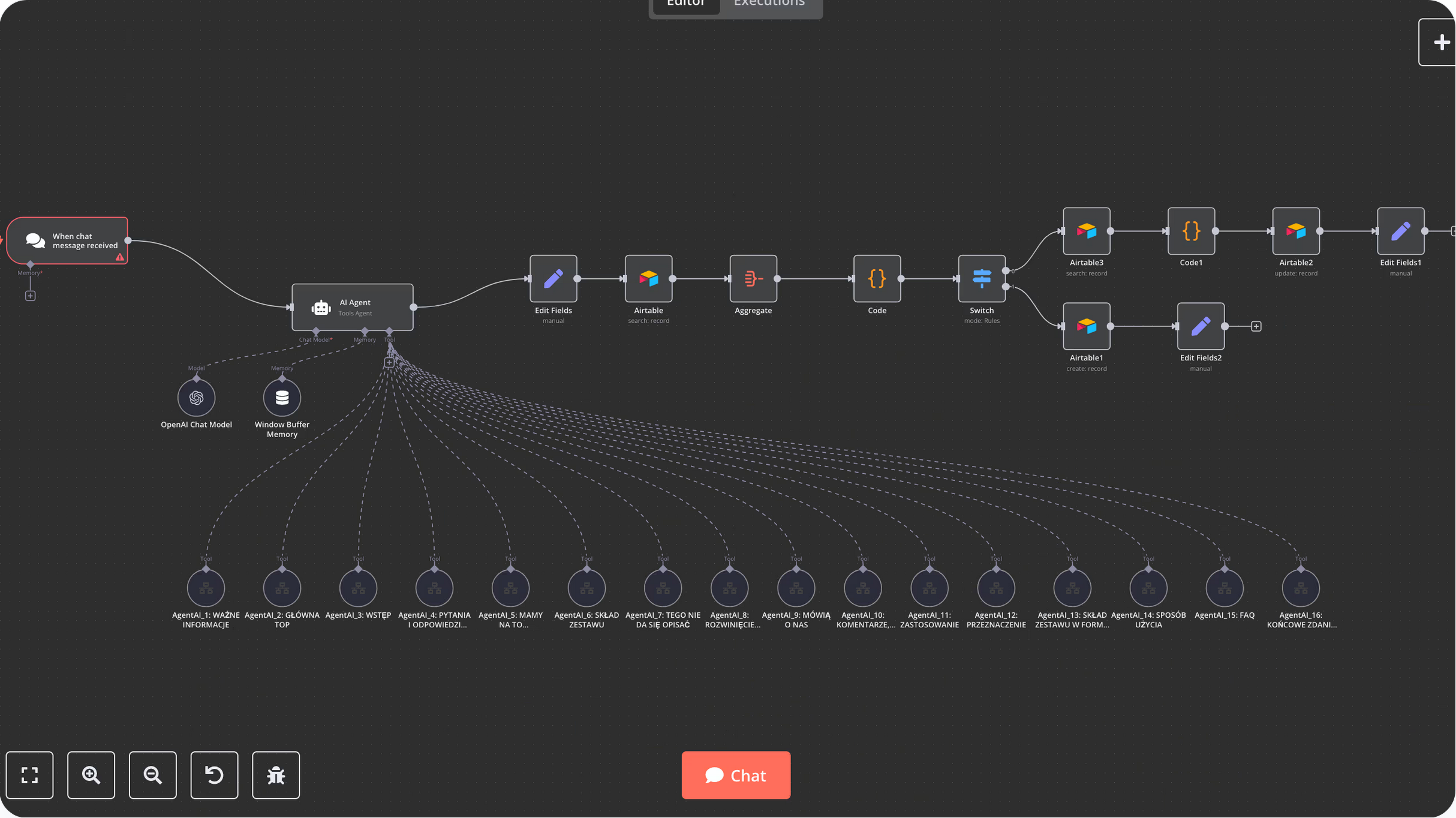Select the Switch mode Rules node
The height and width of the screenshot is (818, 1456).
[x=982, y=279]
